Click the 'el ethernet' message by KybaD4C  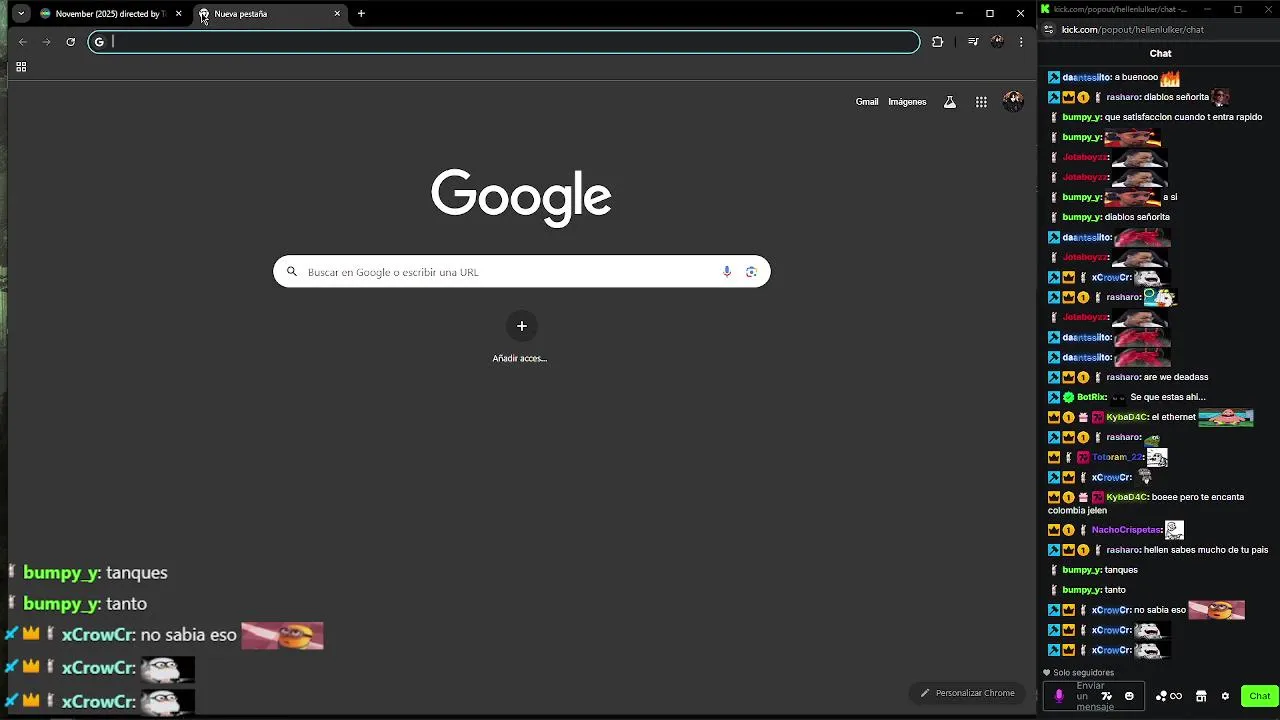click(x=1173, y=417)
